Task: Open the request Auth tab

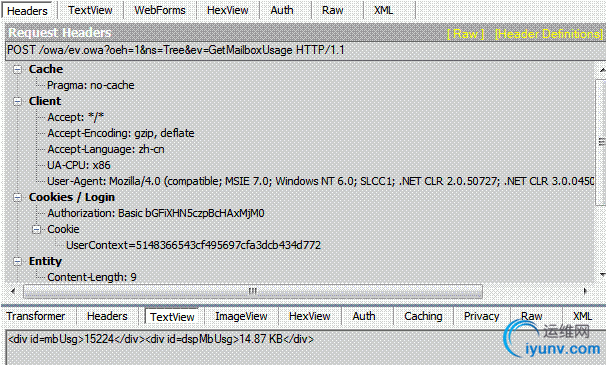Action: point(282,10)
